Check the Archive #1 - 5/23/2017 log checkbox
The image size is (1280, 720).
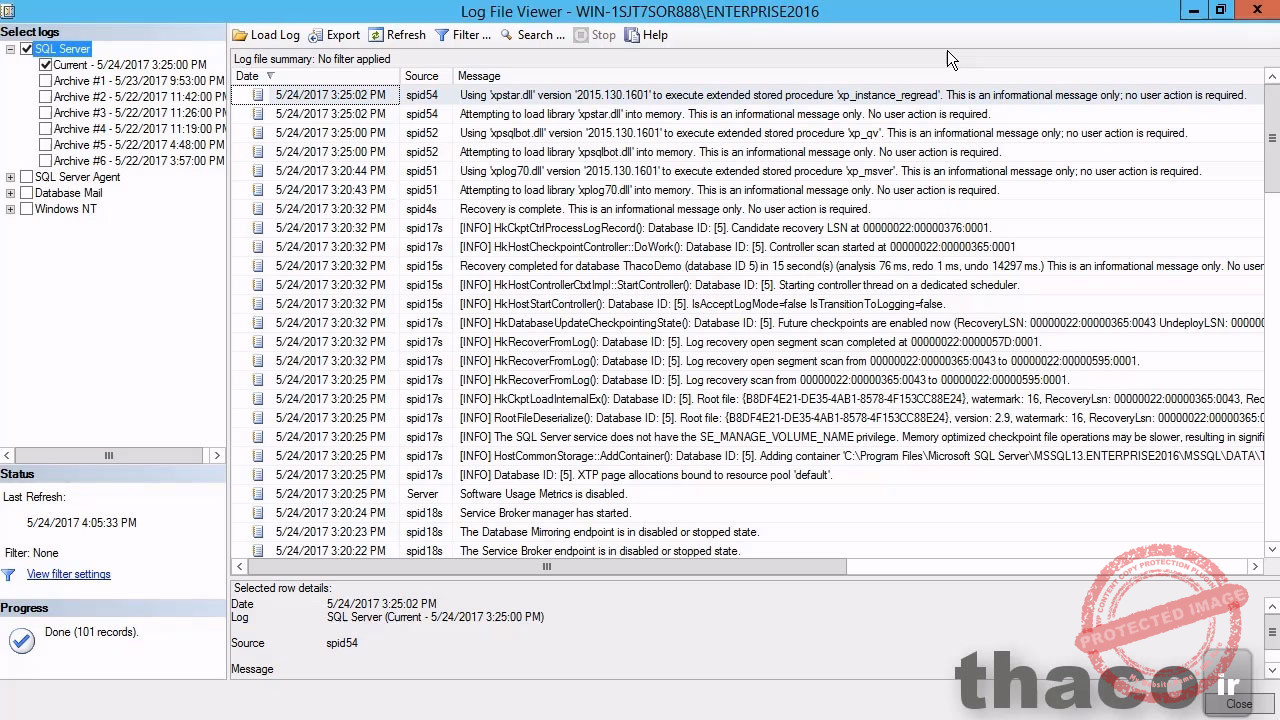pyautogui.click(x=45, y=80)
